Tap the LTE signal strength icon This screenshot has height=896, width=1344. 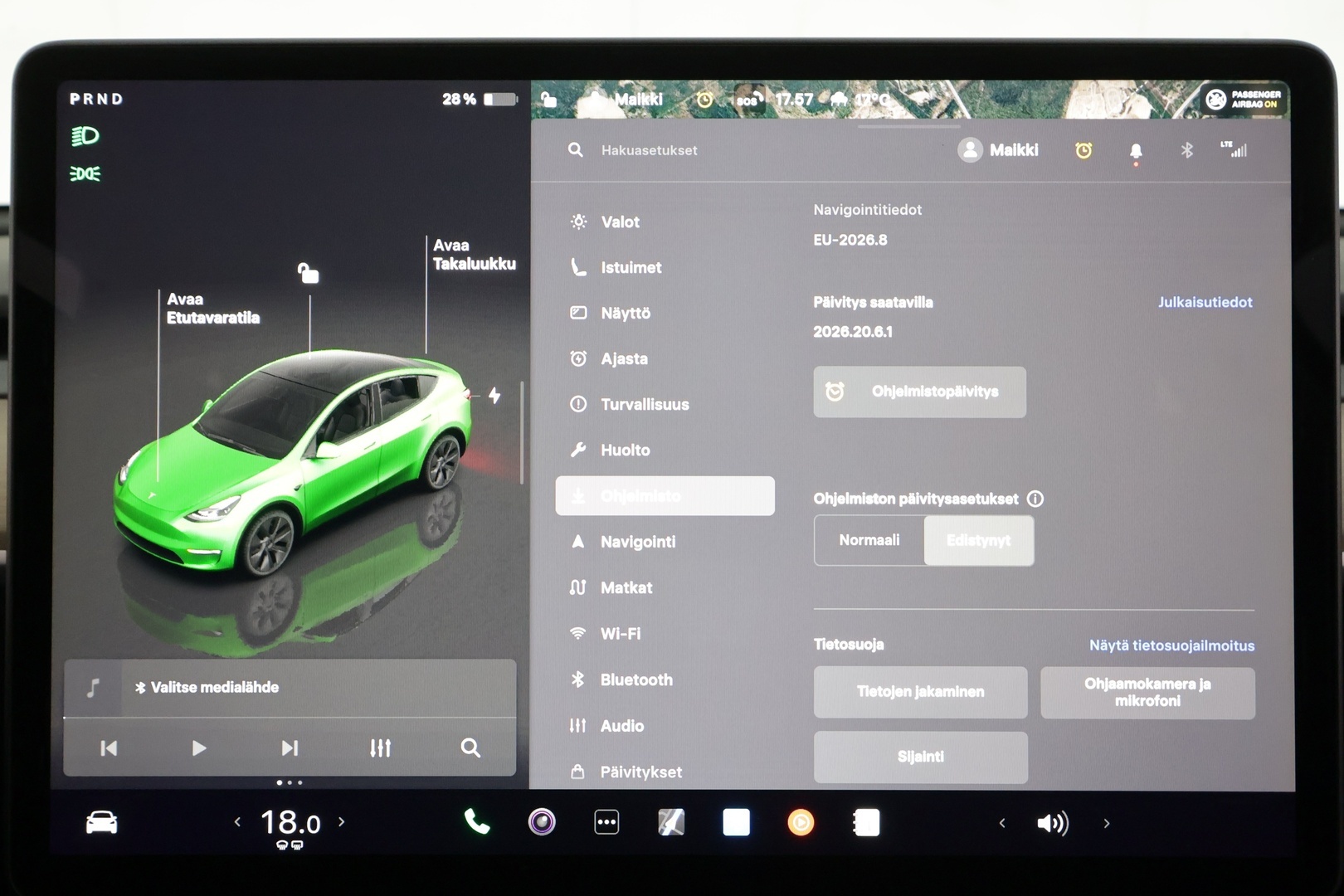[1234, 149]
